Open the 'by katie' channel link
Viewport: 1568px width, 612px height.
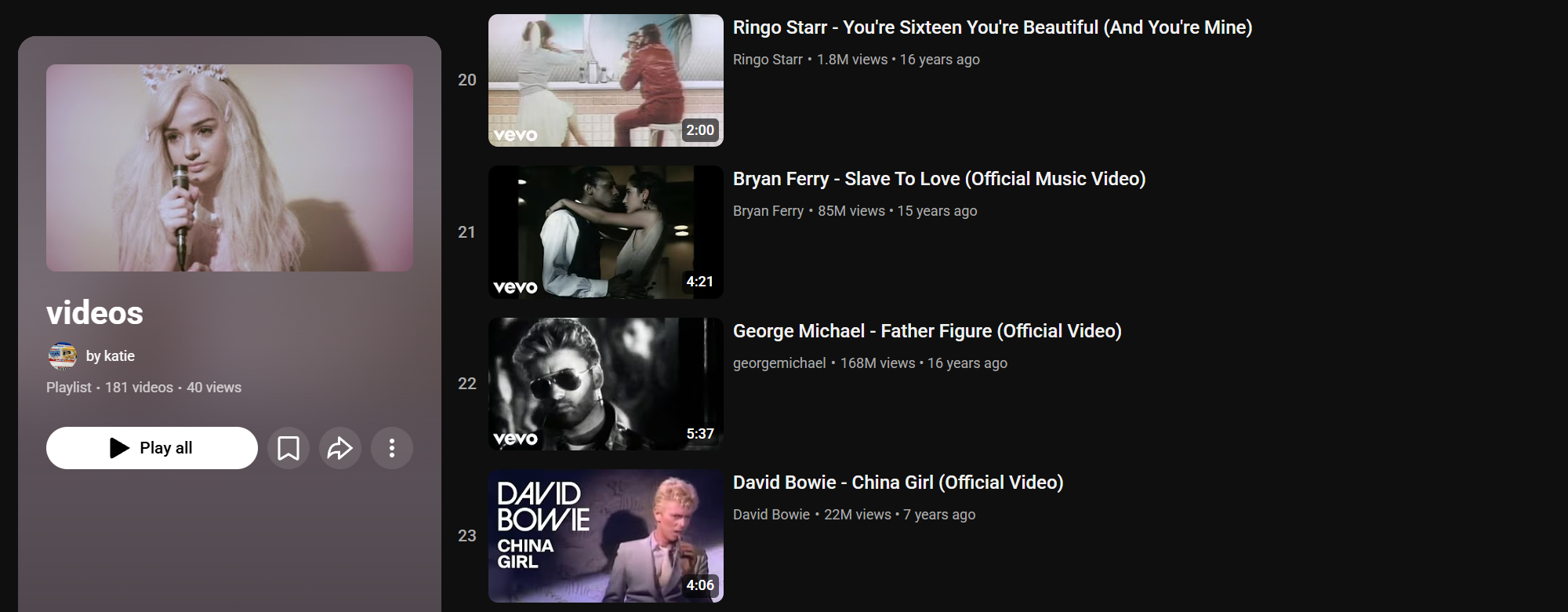[x=111, y=356]
